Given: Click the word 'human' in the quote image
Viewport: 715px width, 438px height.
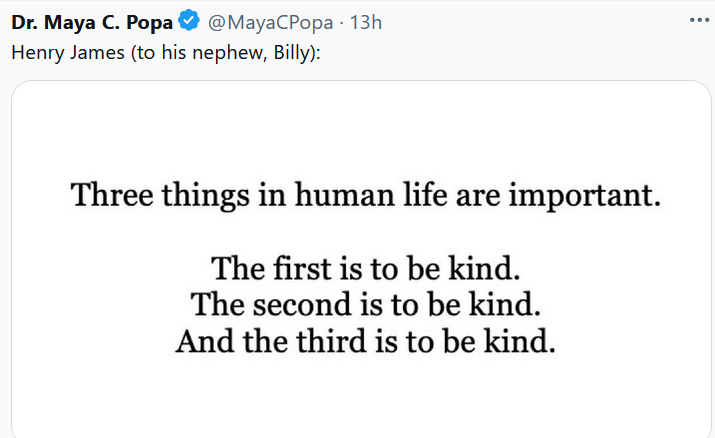Looking at the screenshot, I should (345, 196).
